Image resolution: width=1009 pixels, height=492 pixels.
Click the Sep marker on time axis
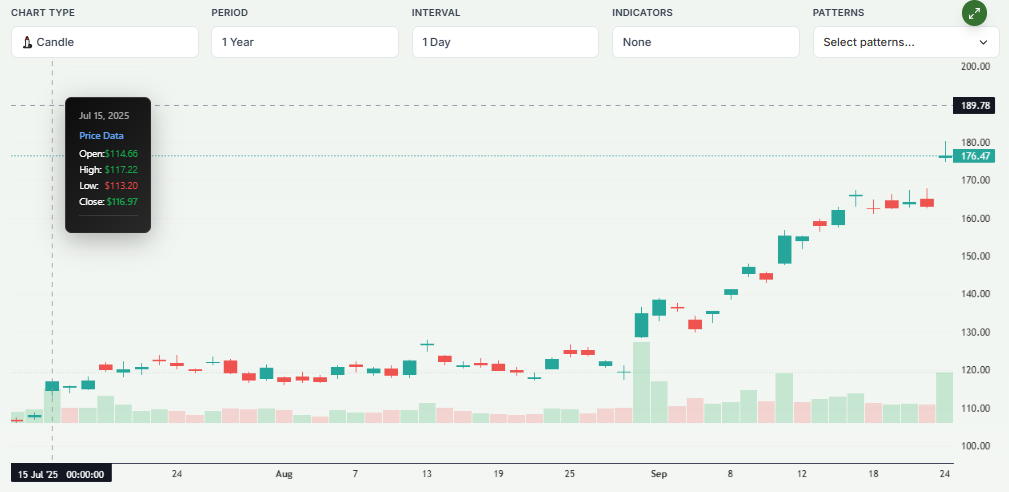click(x=658, y=474)
